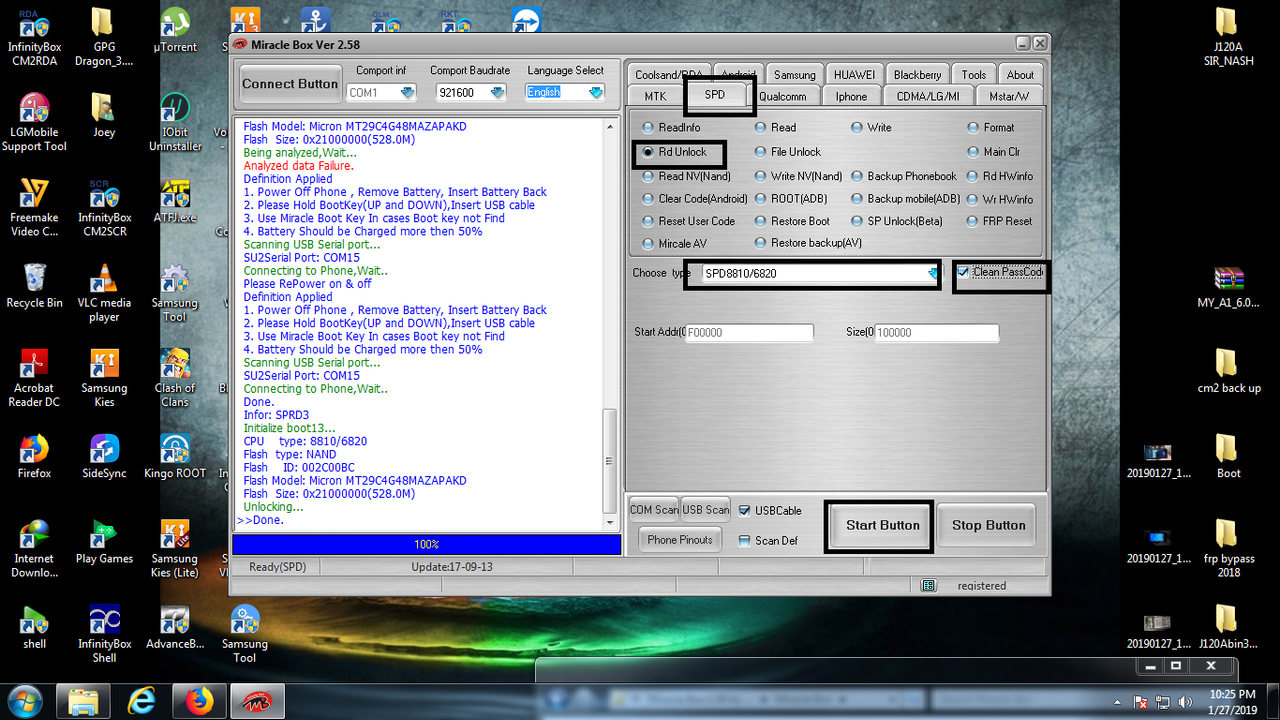Open the cm2 back up folder
The image size is (1280, 720).
tap(1228, 371)
